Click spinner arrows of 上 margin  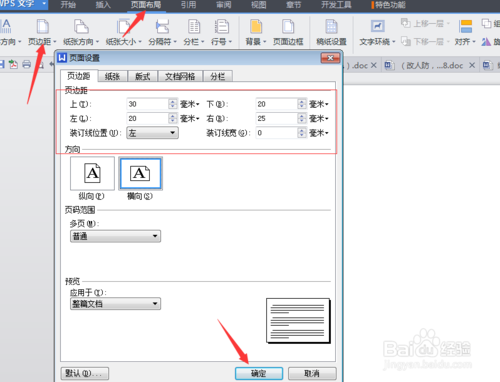tap(173, 104)
